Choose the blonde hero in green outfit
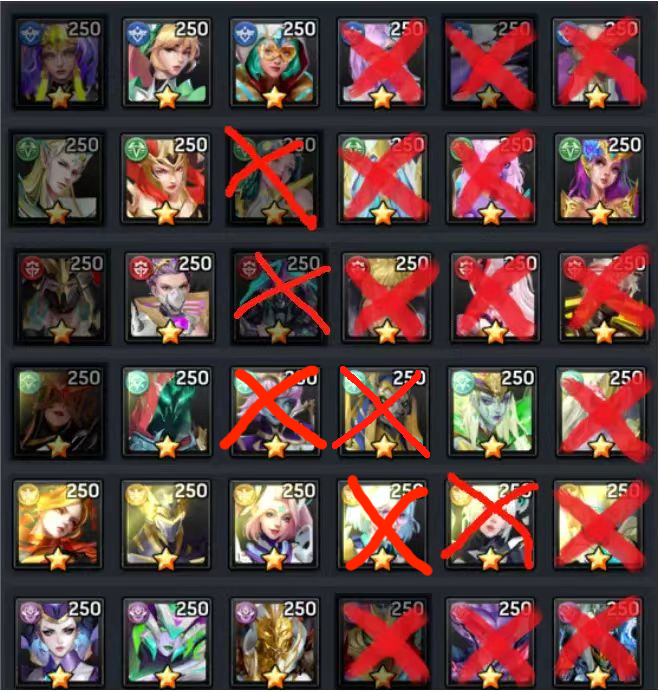659x692 pixels. 166,62
